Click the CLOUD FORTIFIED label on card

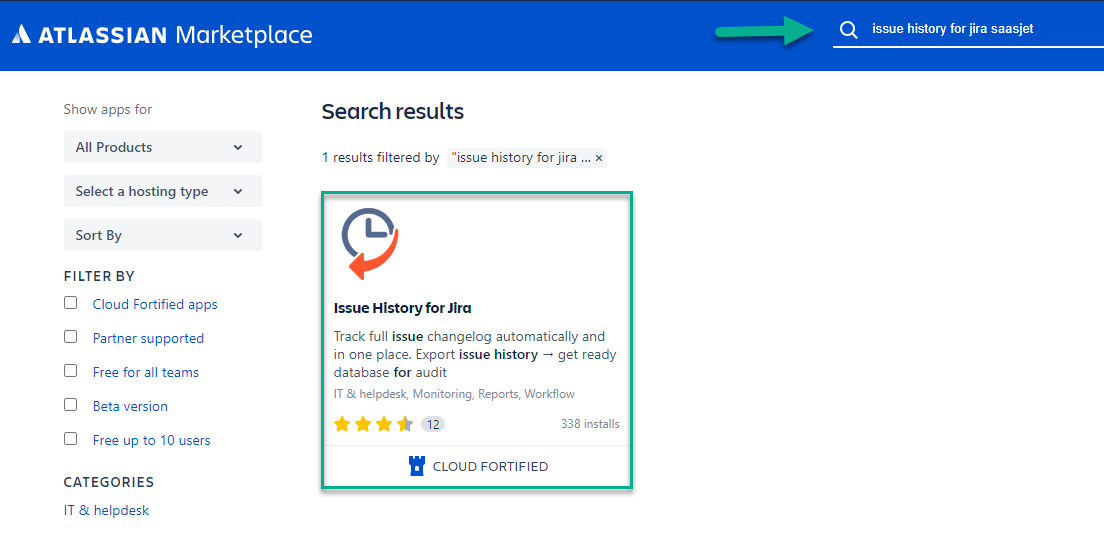pyautogui.click(x=490, y=466)
